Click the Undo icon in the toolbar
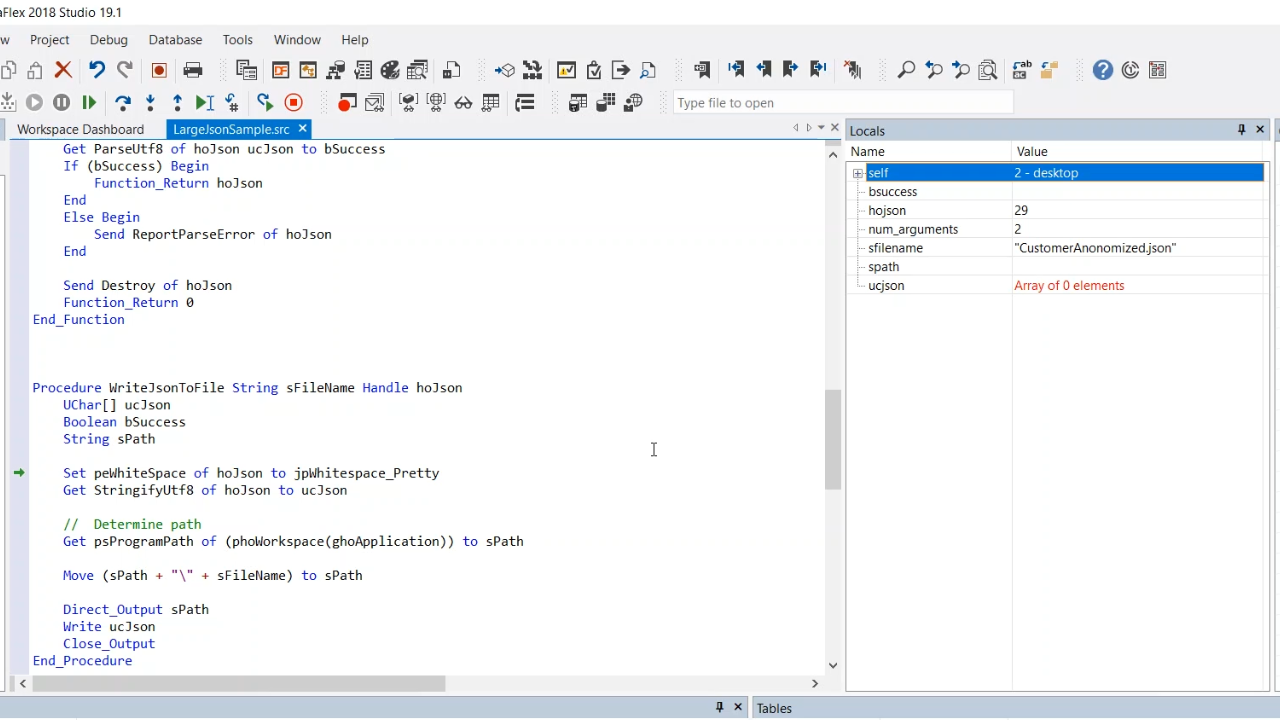 [97, 70]
